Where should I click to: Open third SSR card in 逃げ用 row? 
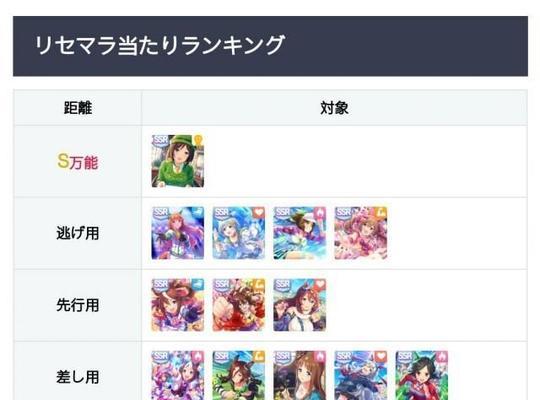(x=300, y=233)
